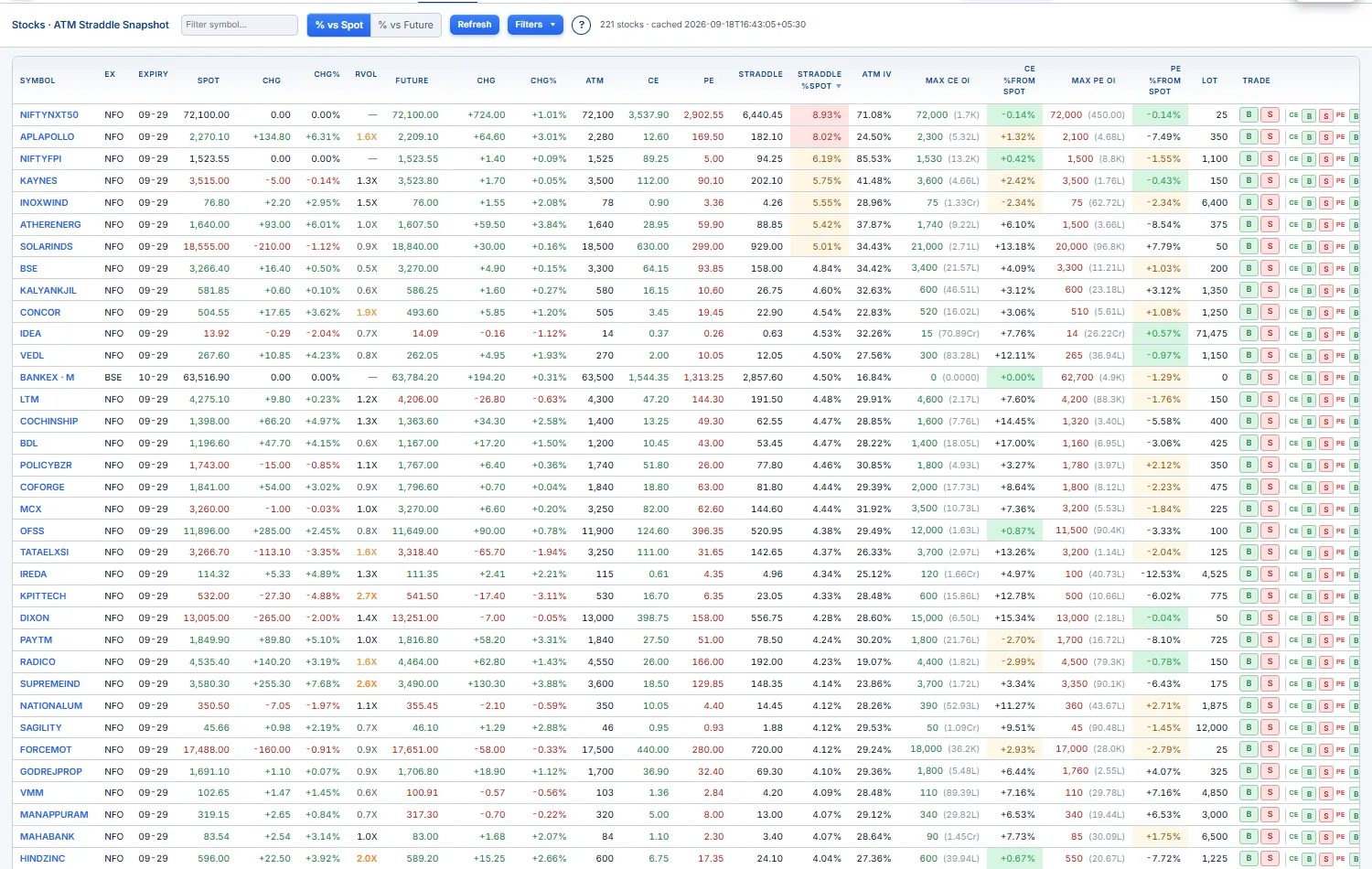Click CE Sell button in VEDL row
This screenshot has width=1372, height=869.
point(1325,356)
